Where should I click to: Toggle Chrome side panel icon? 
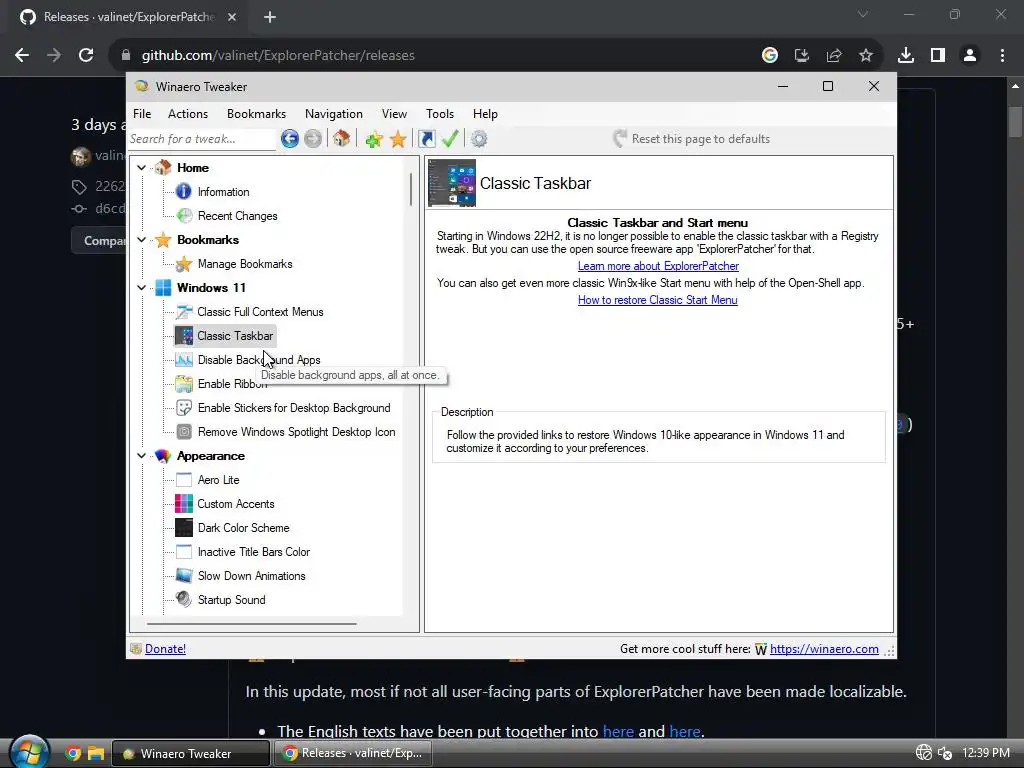tap(938, 56)
